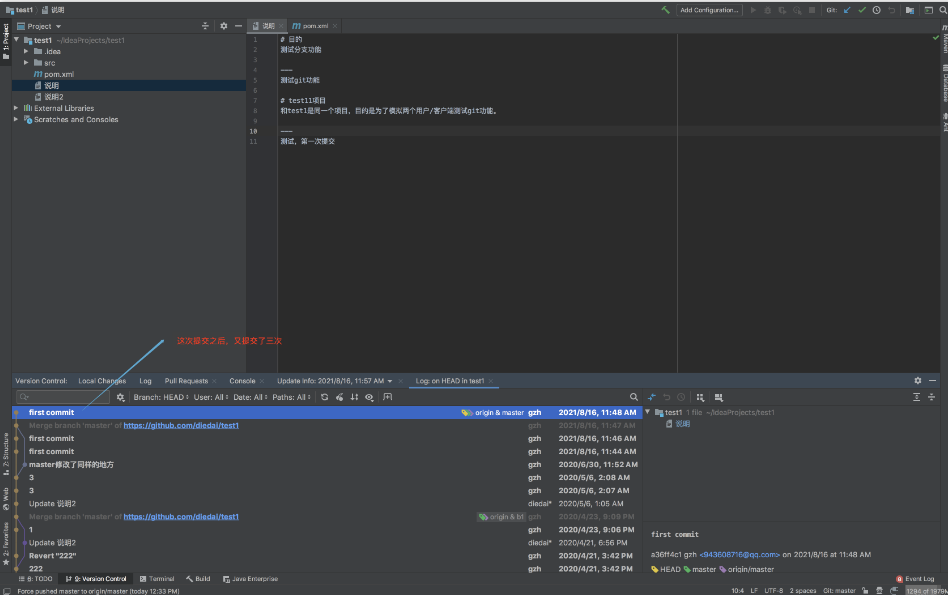Expand External Libraries node
The image size is (948, 595).
click(x=16, y=108)
